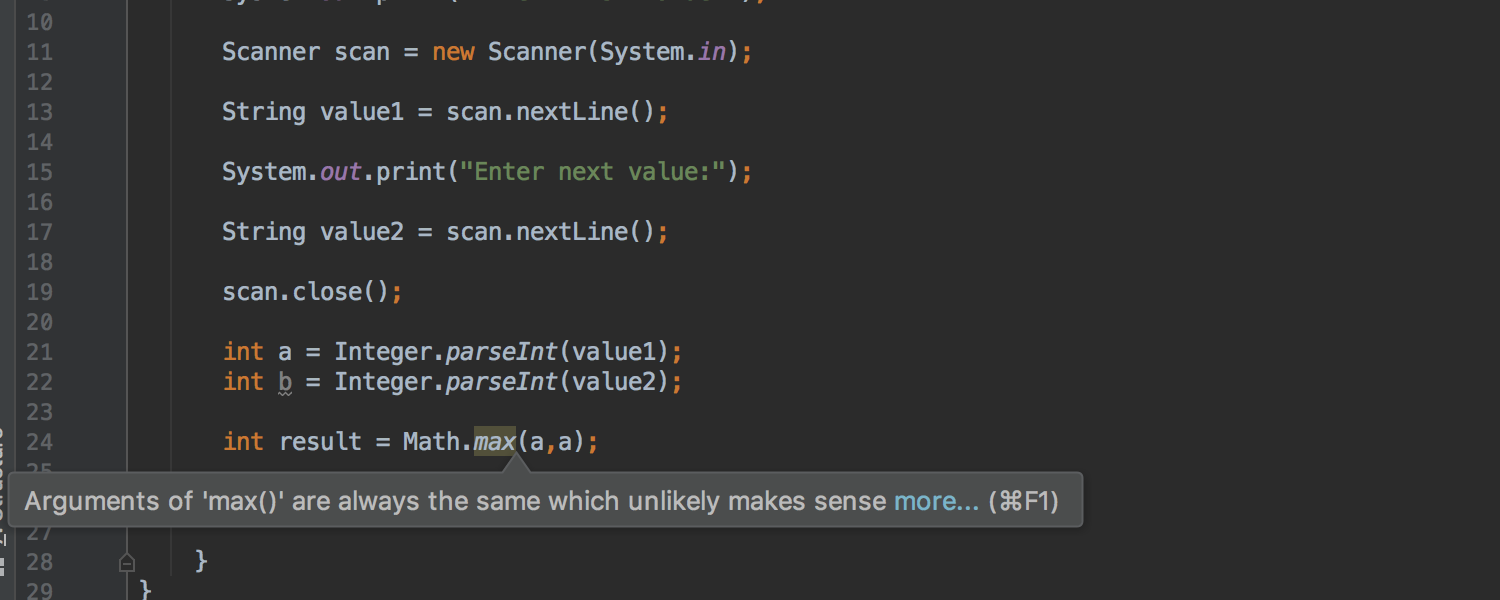Click gutter line number 24
Viewport: 1500px width, 600px height.
point(39,442)
